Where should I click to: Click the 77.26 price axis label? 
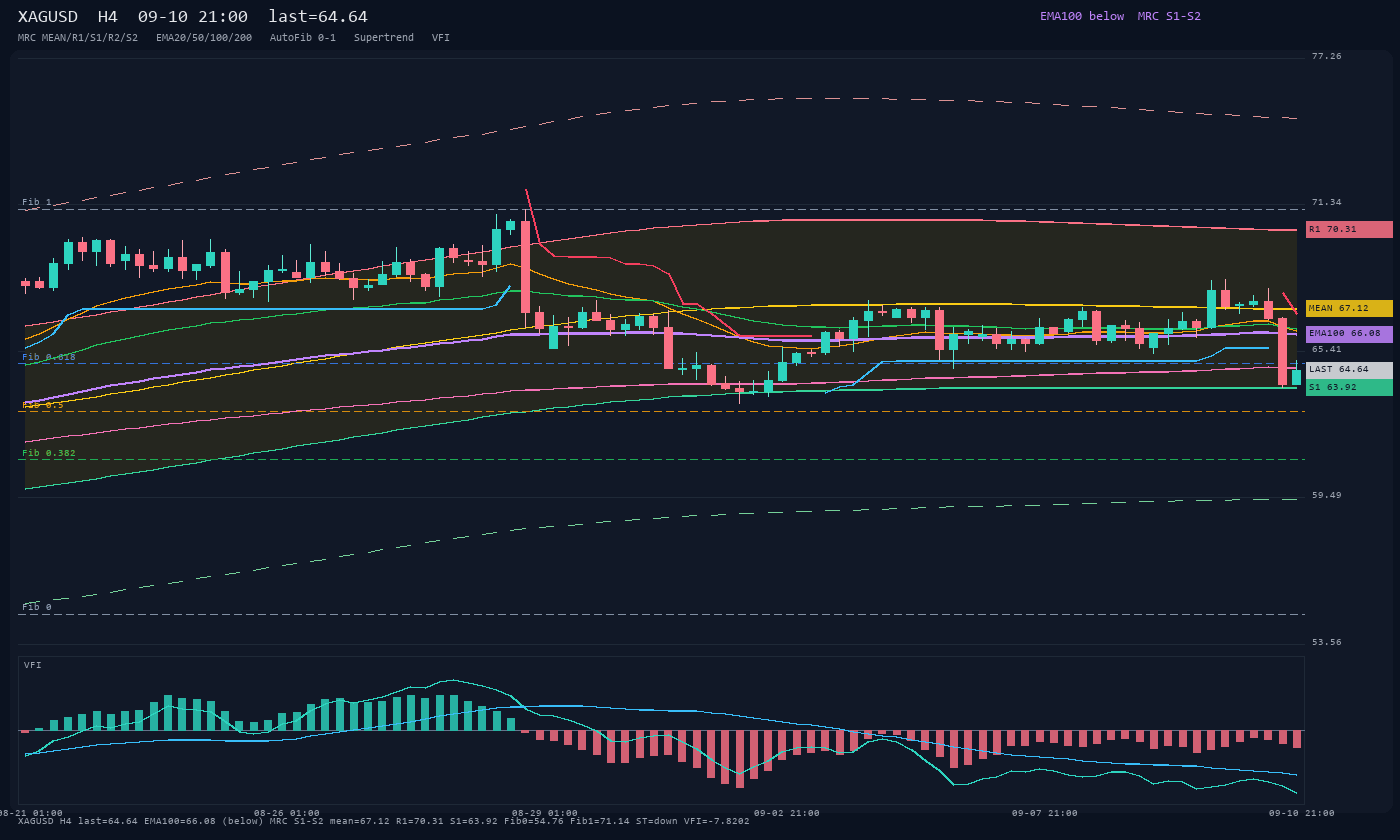coord(1327,57)
